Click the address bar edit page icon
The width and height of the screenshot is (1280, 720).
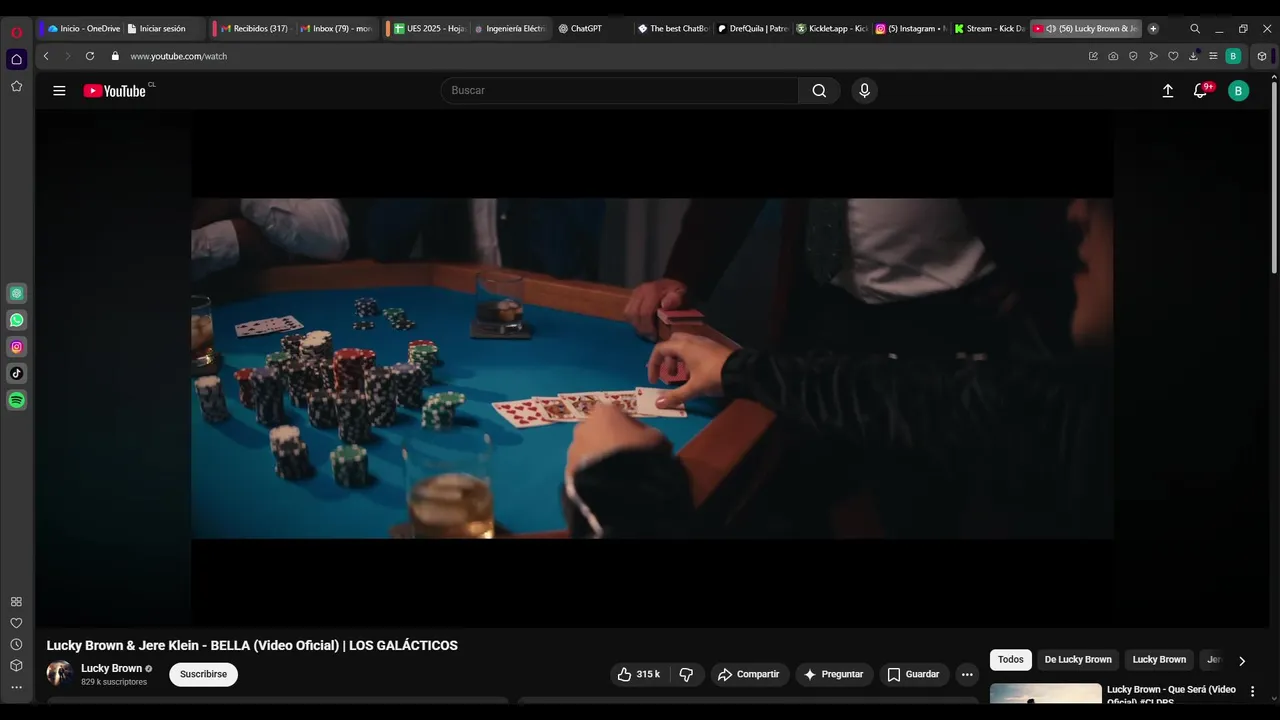[x=1093, y=56]
